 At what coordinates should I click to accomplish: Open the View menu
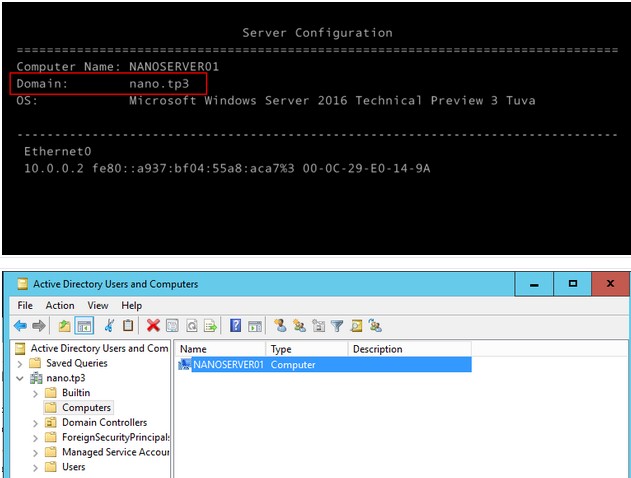point(98,305)
